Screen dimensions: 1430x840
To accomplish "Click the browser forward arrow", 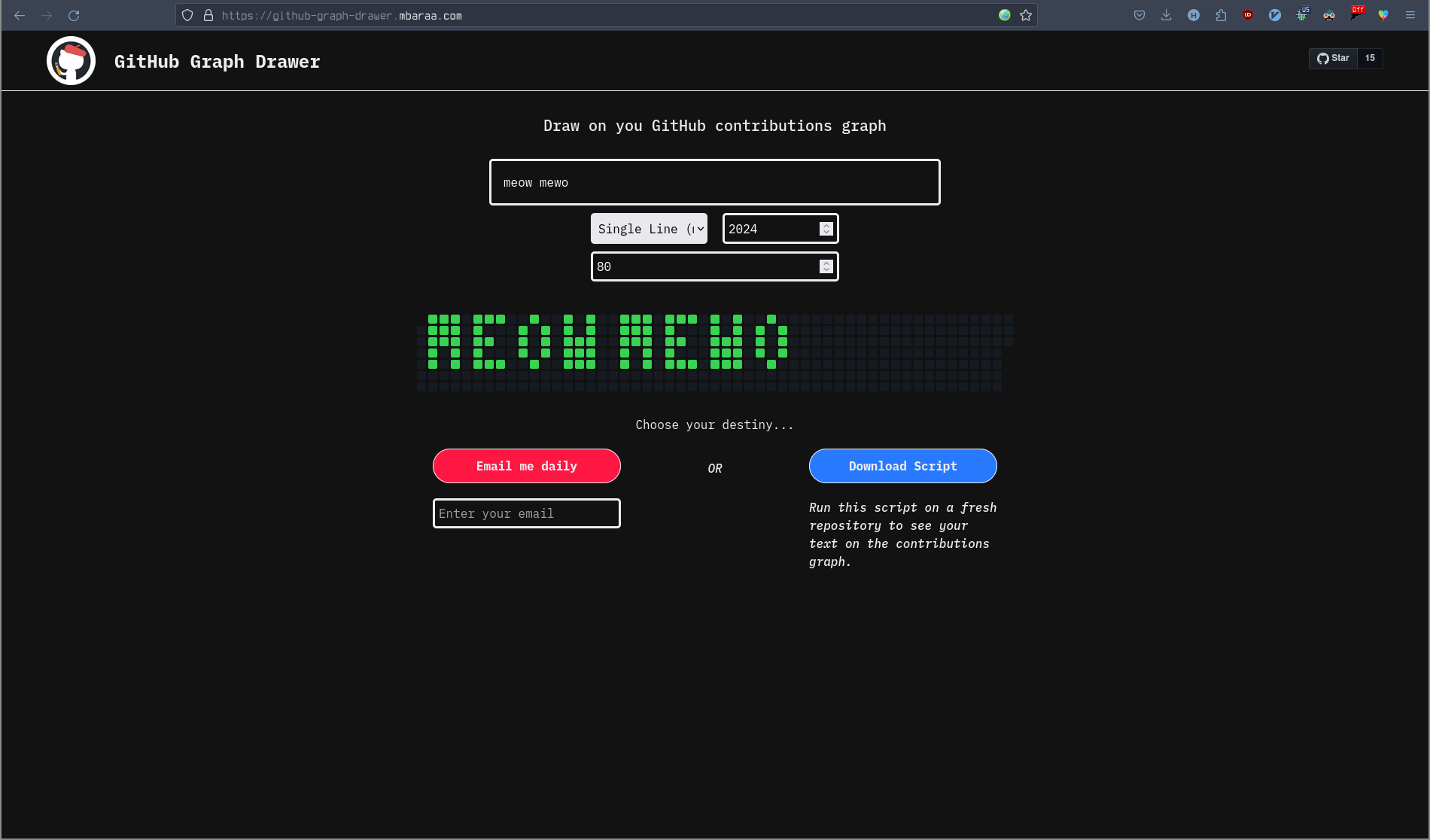I will (47, 15).
